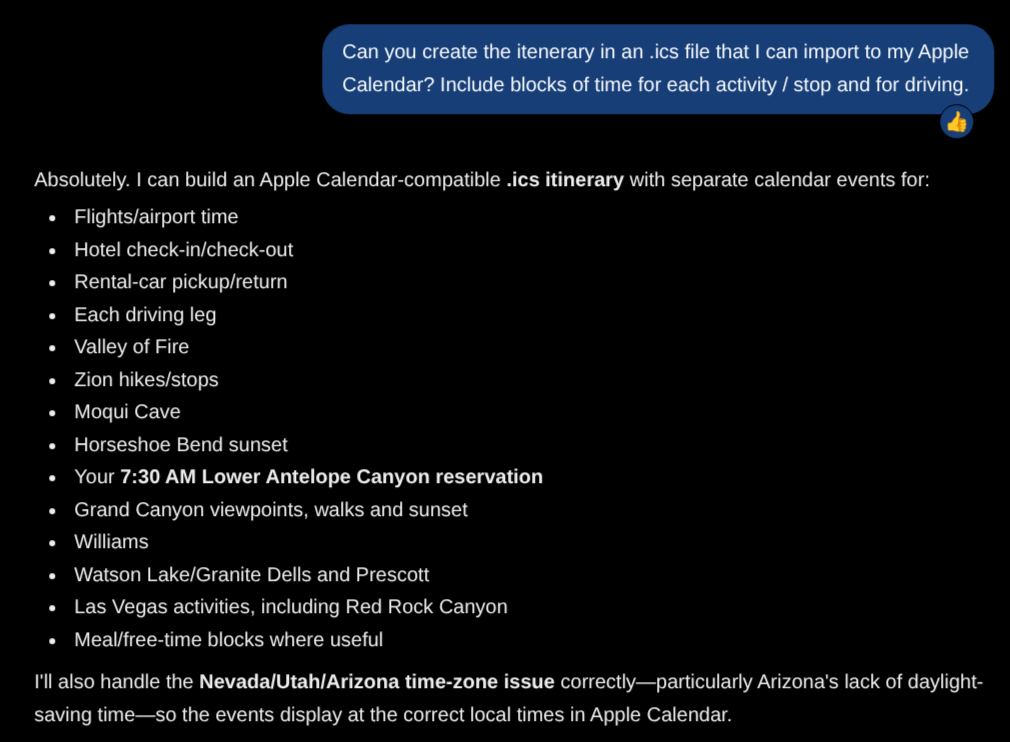Click the 'Meal/free-time blocks where useful' item
The image size is (1010, 742).
(x=229, y=640)
